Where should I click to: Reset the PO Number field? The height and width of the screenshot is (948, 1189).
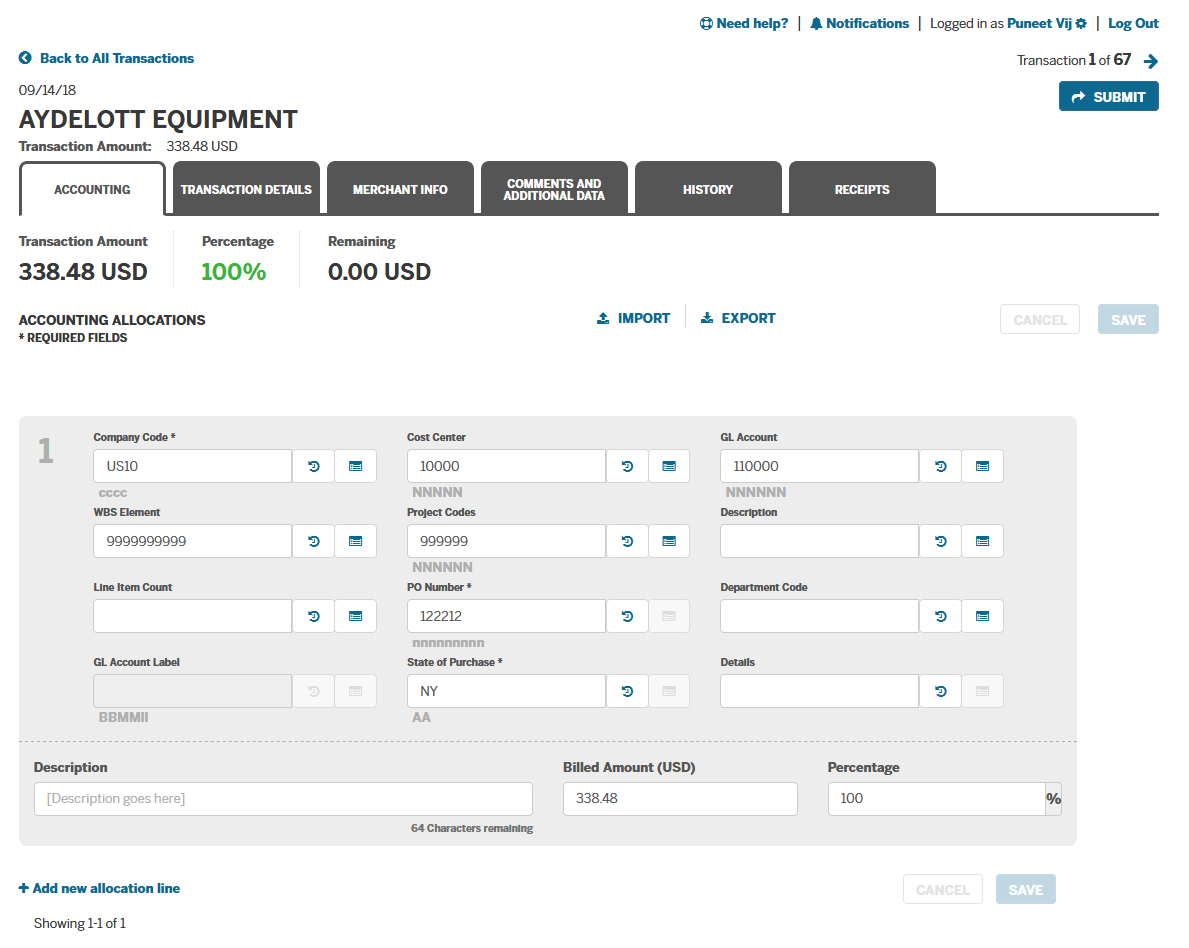pos(627,617)
